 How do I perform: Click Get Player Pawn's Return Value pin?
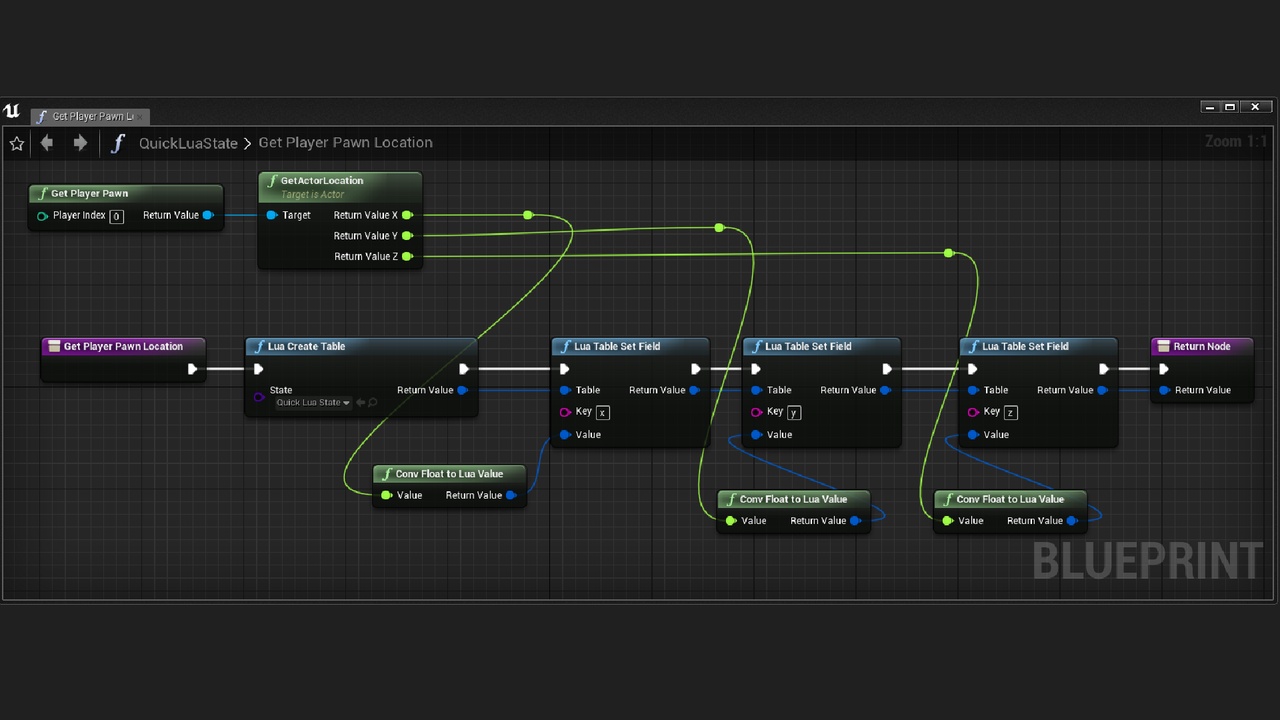click(208, 215)
